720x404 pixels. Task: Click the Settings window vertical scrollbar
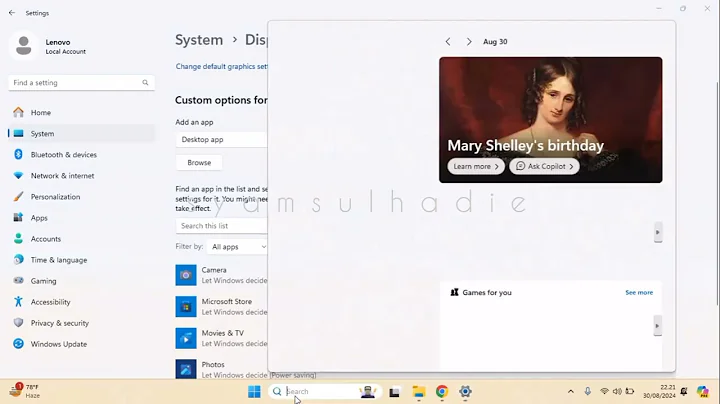tap(717, 193)
